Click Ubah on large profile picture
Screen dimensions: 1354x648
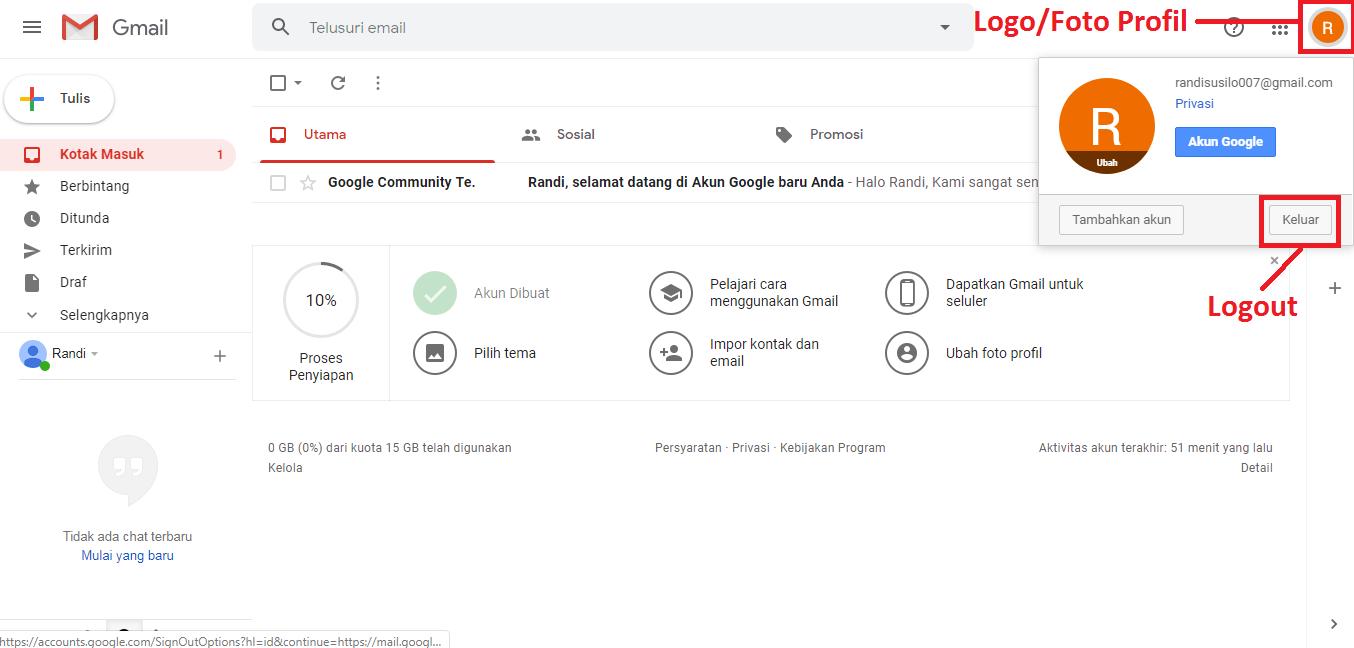[x=1107, y=163]
